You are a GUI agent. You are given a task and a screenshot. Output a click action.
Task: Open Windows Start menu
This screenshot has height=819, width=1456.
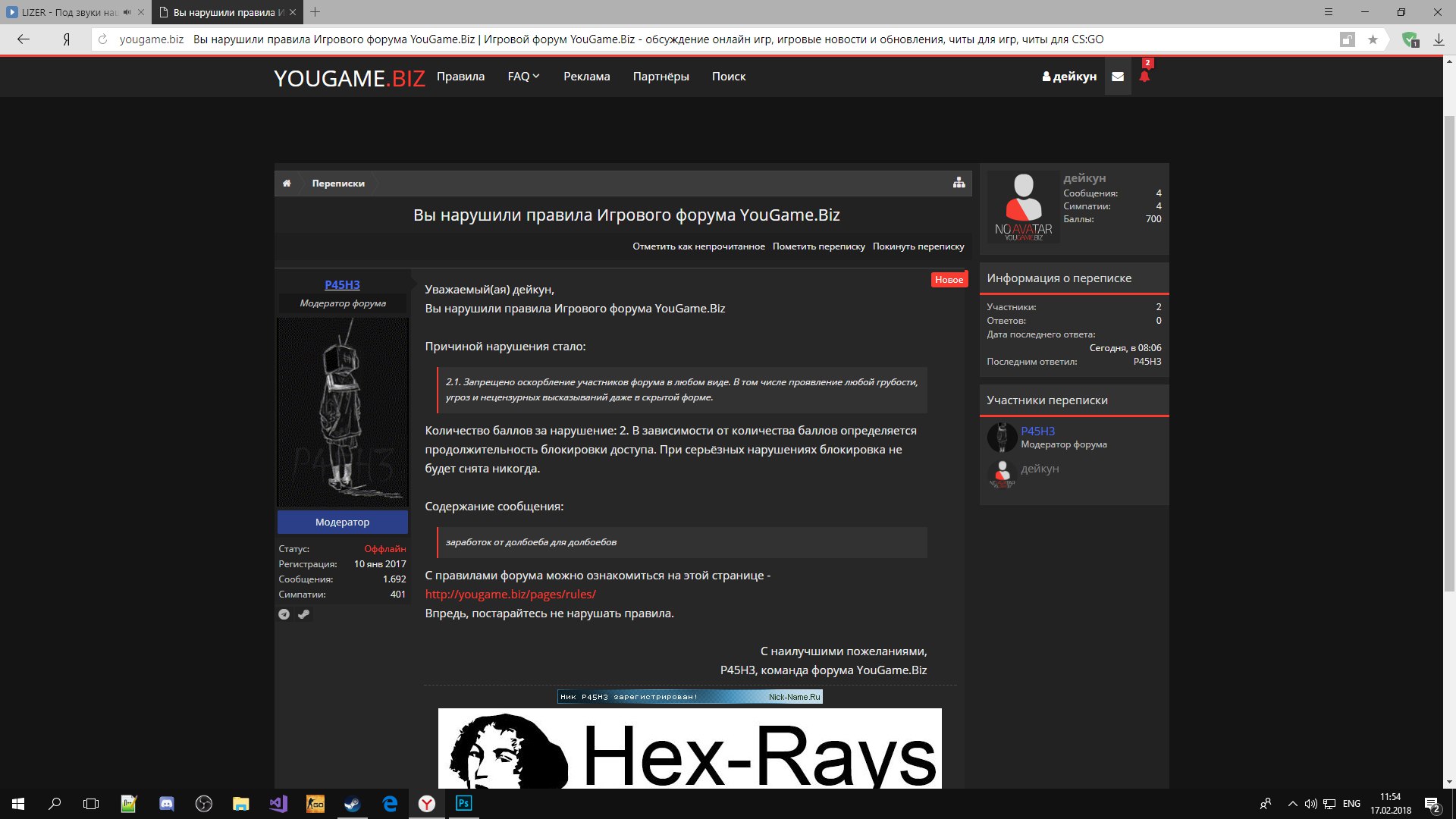click(18, 804)
